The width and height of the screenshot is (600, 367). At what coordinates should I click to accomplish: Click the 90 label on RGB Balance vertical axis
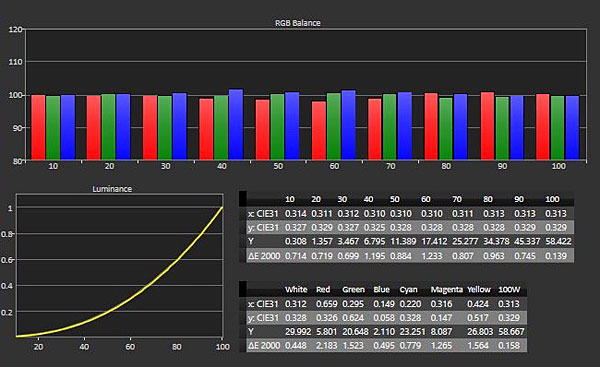[17, 128]
